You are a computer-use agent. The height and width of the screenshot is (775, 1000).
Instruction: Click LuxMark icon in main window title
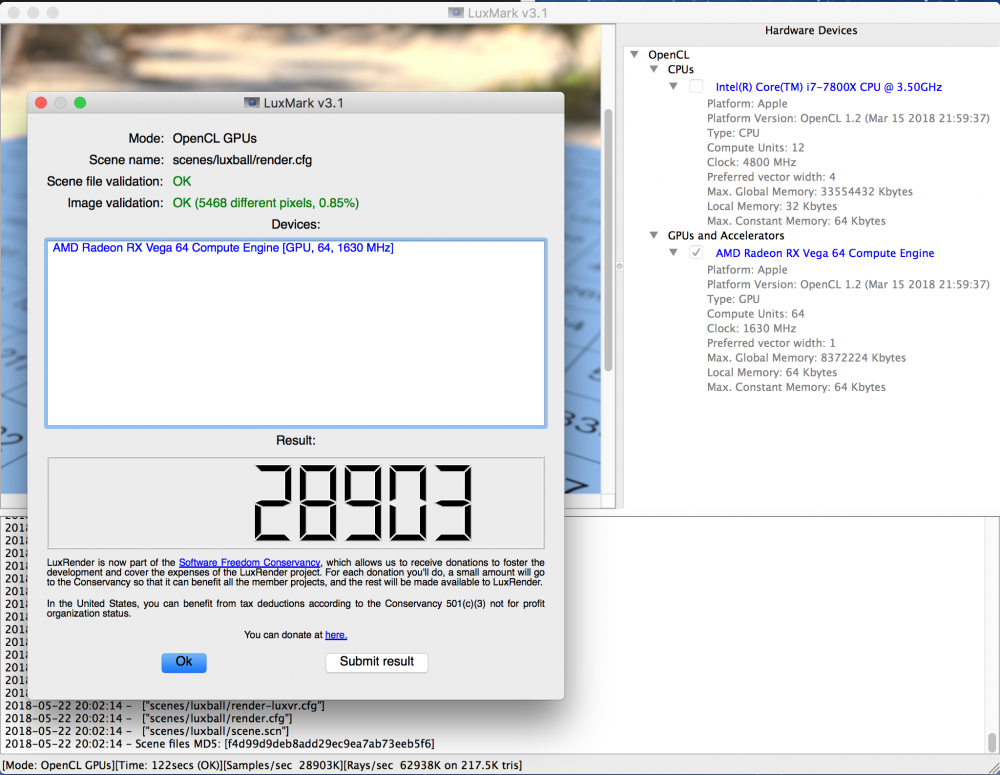[x=456, y=13]
